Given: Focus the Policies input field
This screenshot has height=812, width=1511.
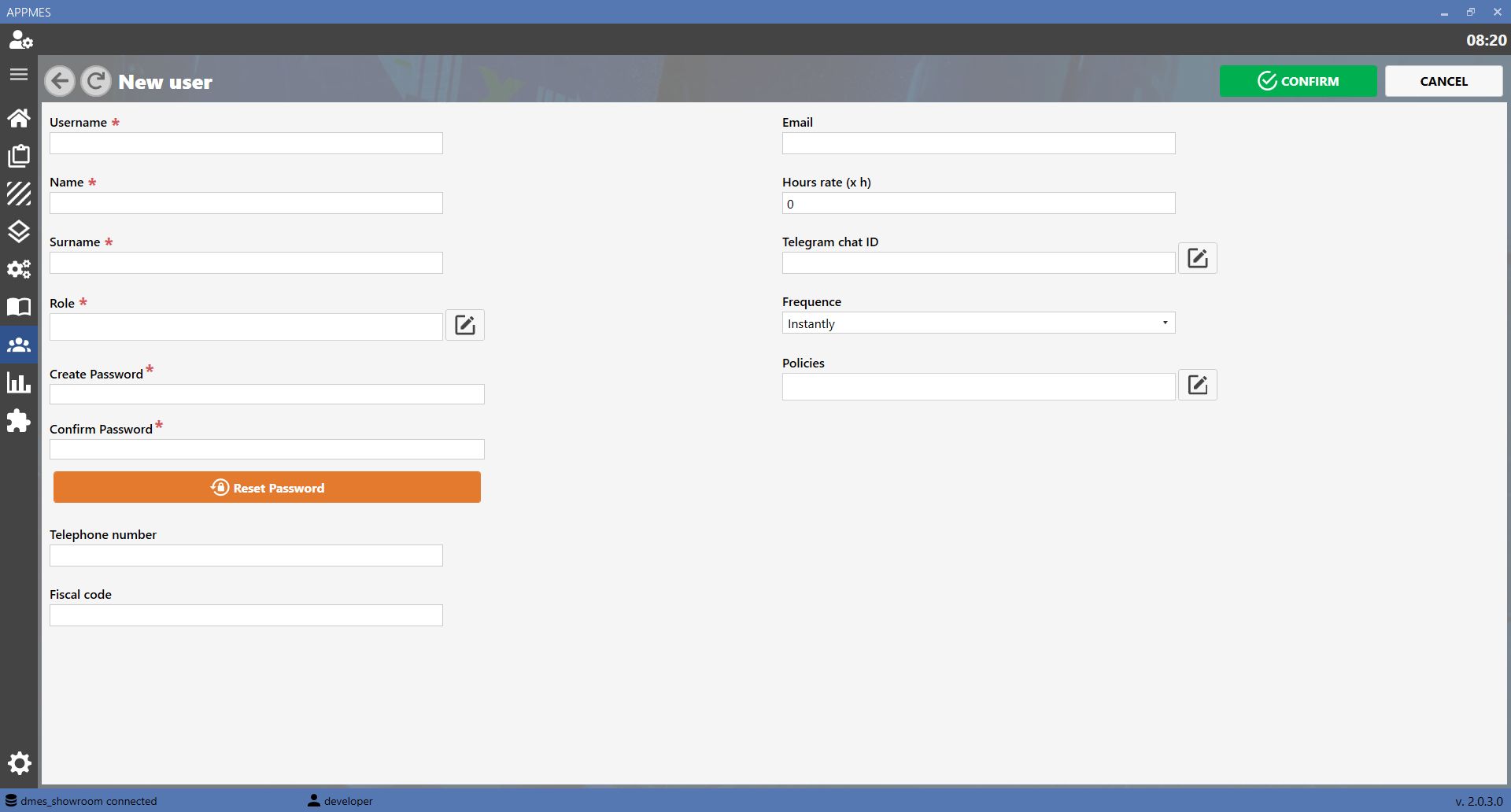Looking at the screenshot, I should click(978, 387).
